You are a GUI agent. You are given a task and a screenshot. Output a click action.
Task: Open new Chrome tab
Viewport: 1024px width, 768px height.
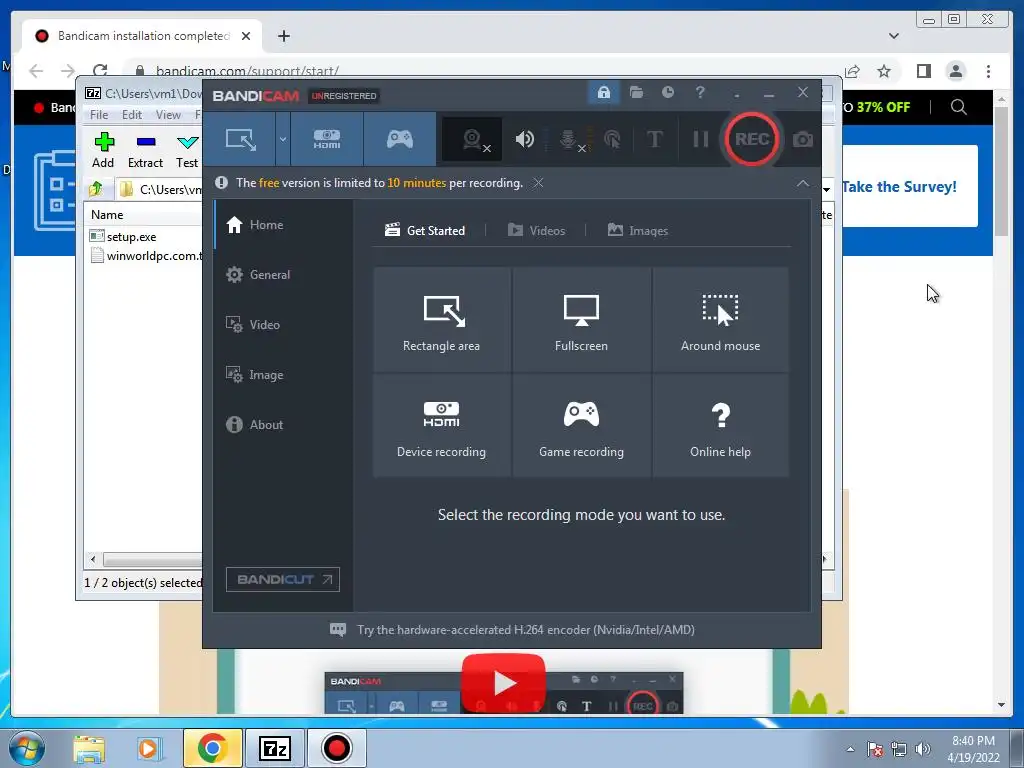tap(283, 36)
